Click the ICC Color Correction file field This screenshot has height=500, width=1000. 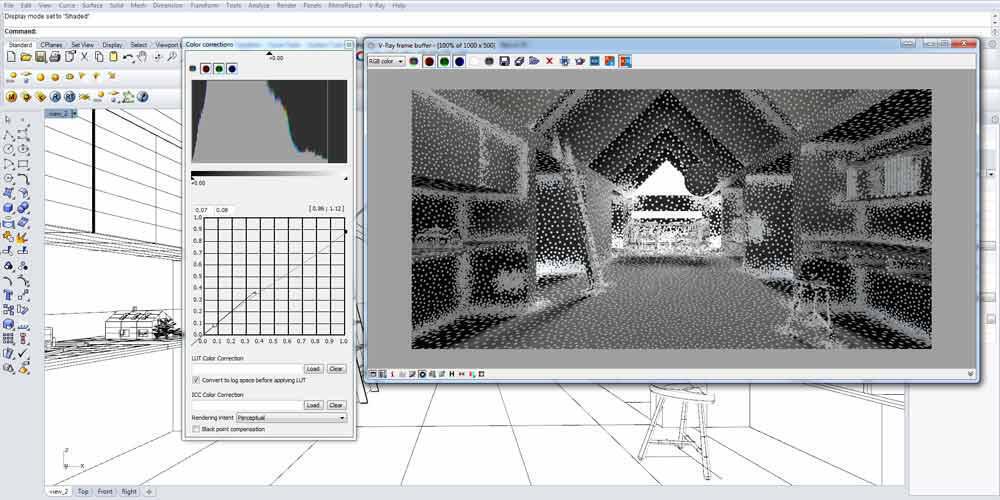[247, 405]
